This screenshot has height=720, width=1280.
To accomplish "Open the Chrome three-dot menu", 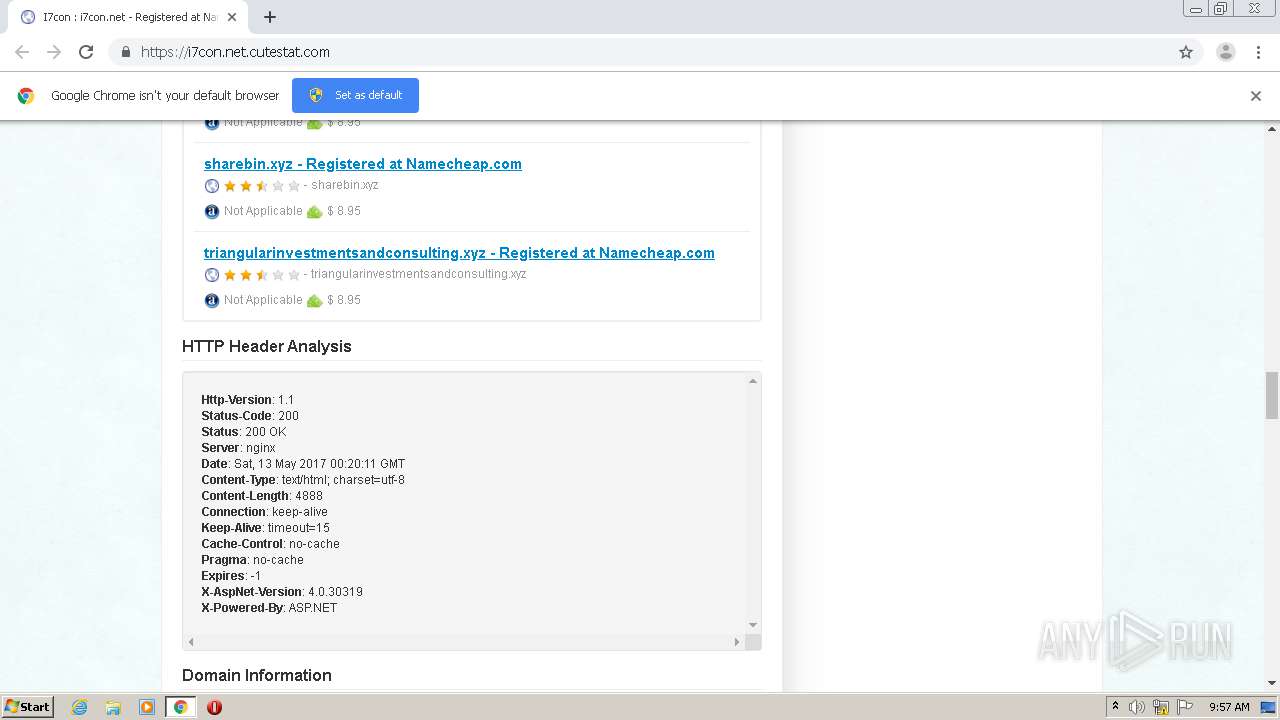I will 1258,52.
